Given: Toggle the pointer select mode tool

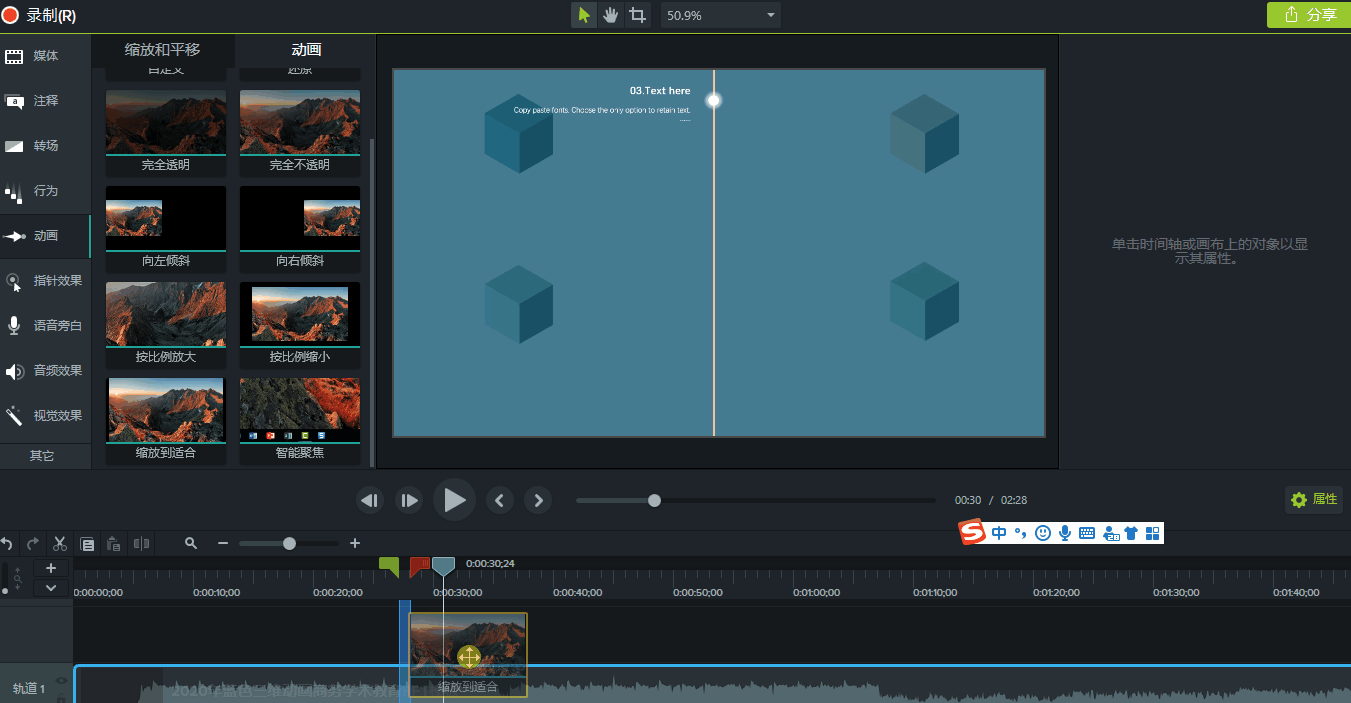Looking at the screenshot, I should tap(584, 15).
